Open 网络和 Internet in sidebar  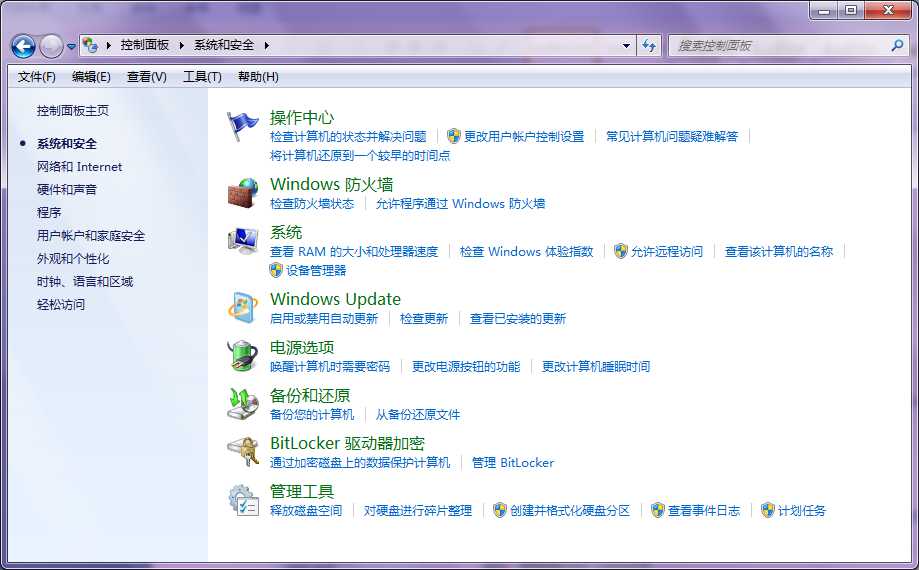click(79, 167)
